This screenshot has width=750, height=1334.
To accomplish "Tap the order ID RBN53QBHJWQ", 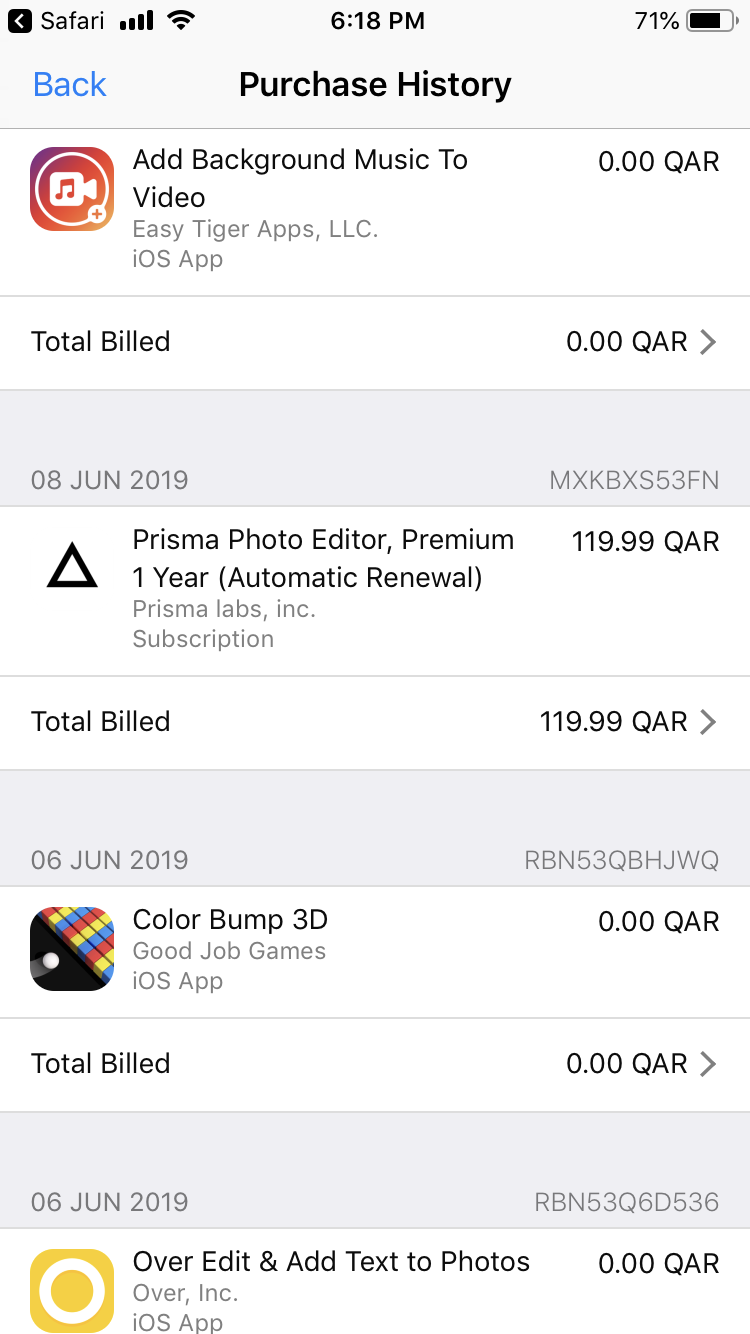I will coord(621,860).
